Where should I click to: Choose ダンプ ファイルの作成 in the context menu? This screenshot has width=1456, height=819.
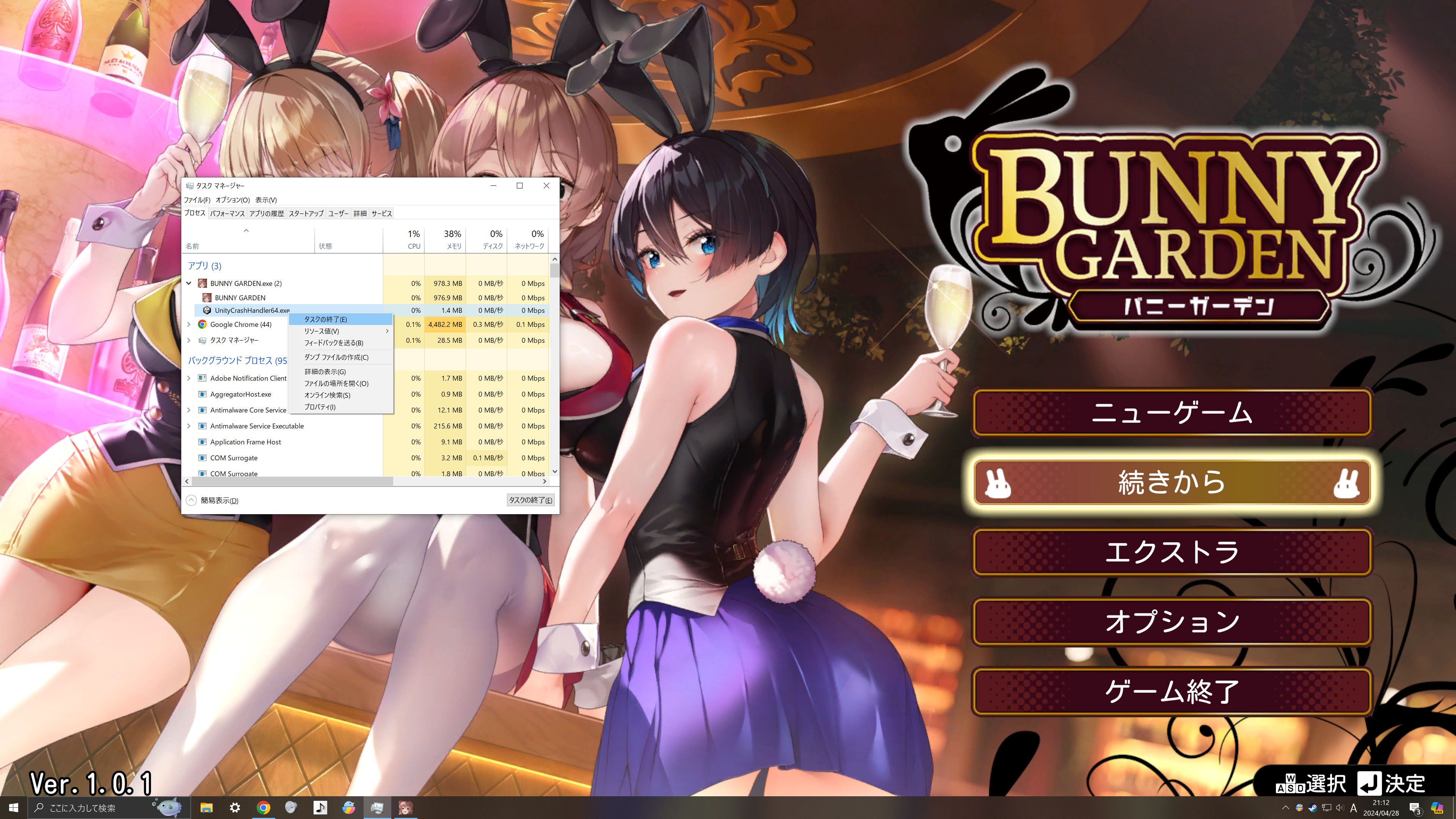pos(341,357)
